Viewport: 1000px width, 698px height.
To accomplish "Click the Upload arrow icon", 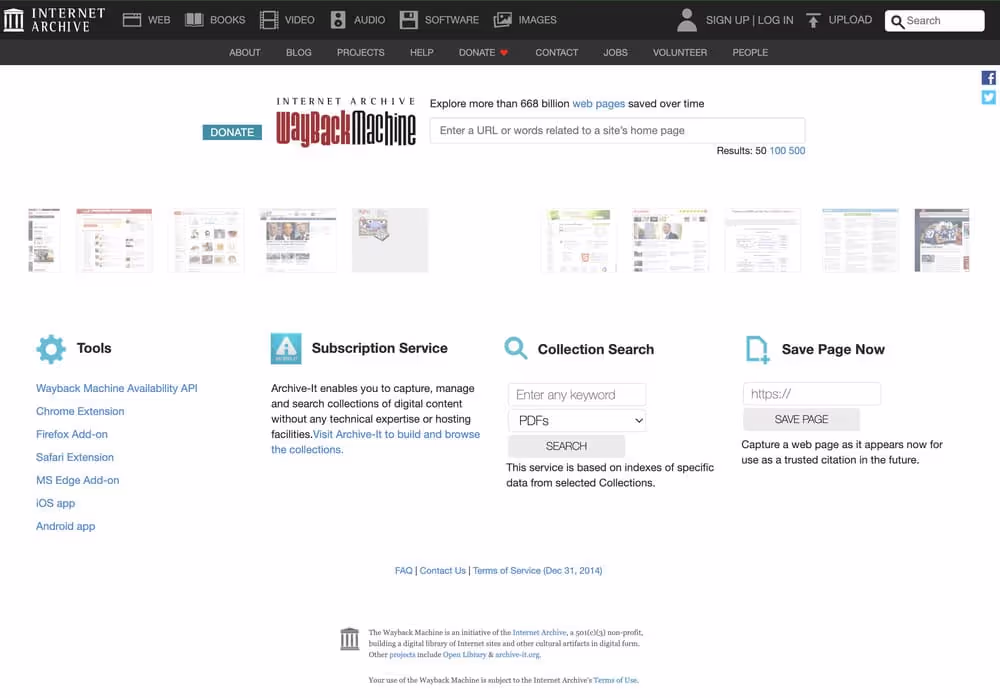I will tap(813, 20).
